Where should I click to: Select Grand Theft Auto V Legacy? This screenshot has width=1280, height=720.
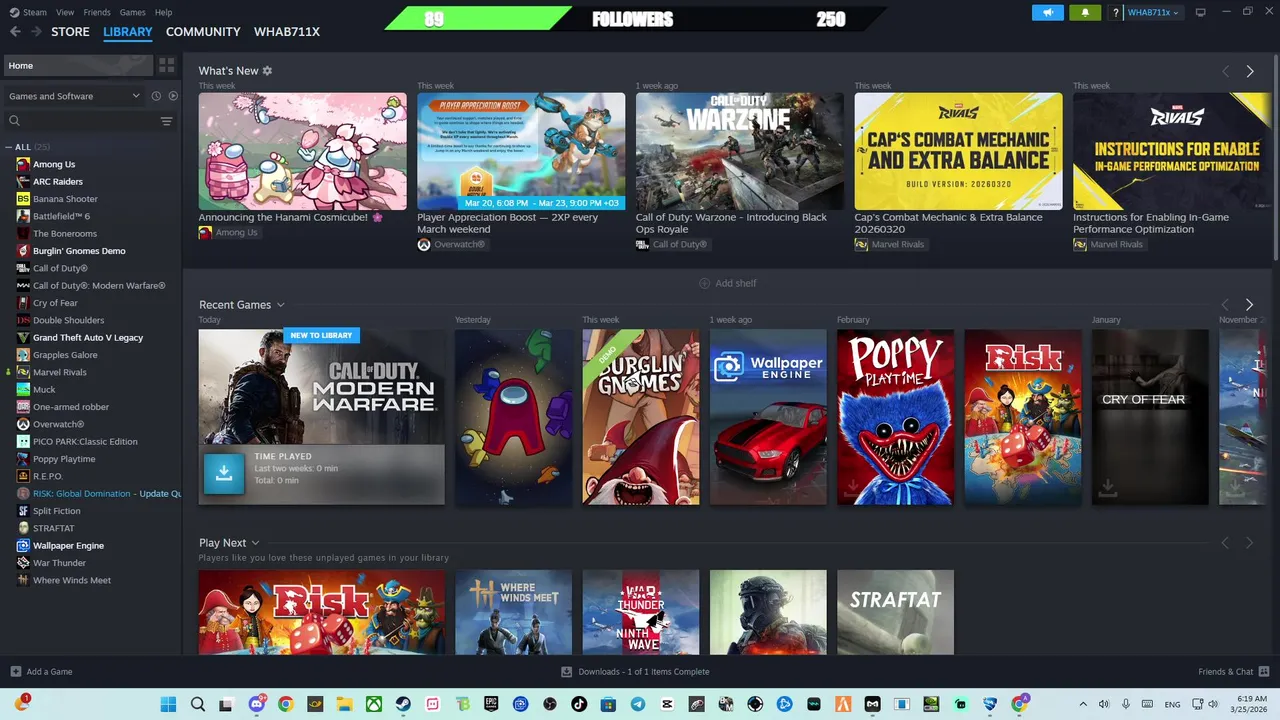point(88,337)
